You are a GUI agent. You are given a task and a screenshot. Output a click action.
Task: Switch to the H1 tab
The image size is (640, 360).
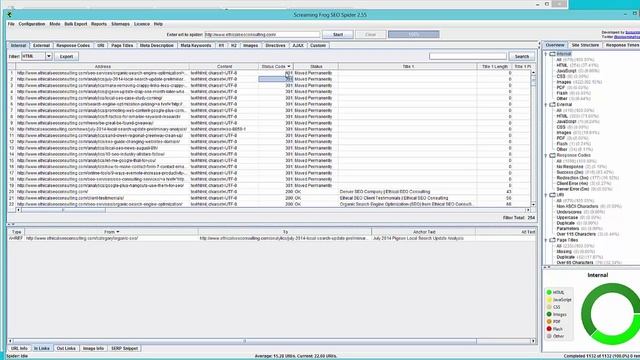coord(221,45)
